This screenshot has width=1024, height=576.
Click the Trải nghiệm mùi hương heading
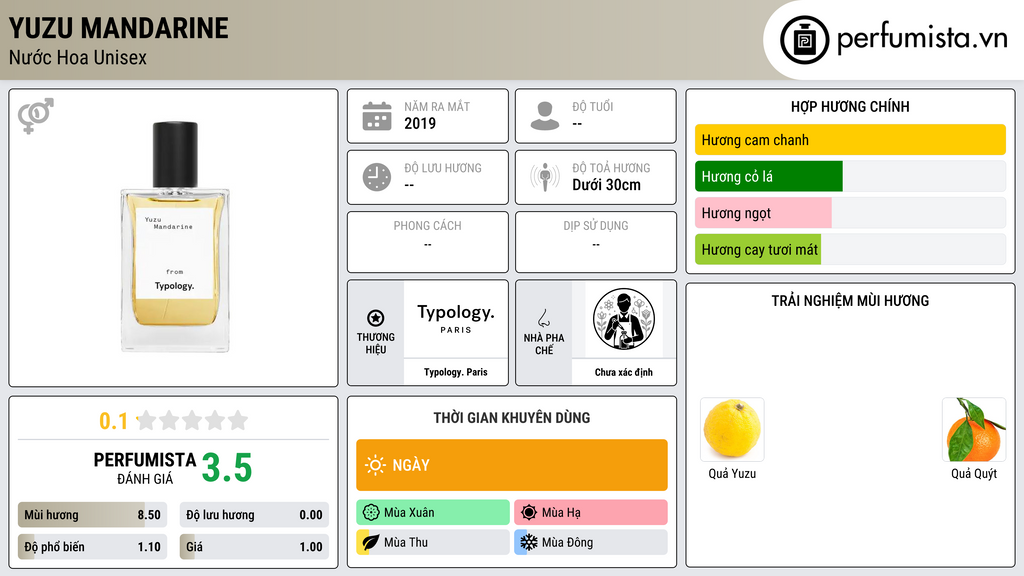(x=850, y=300)
